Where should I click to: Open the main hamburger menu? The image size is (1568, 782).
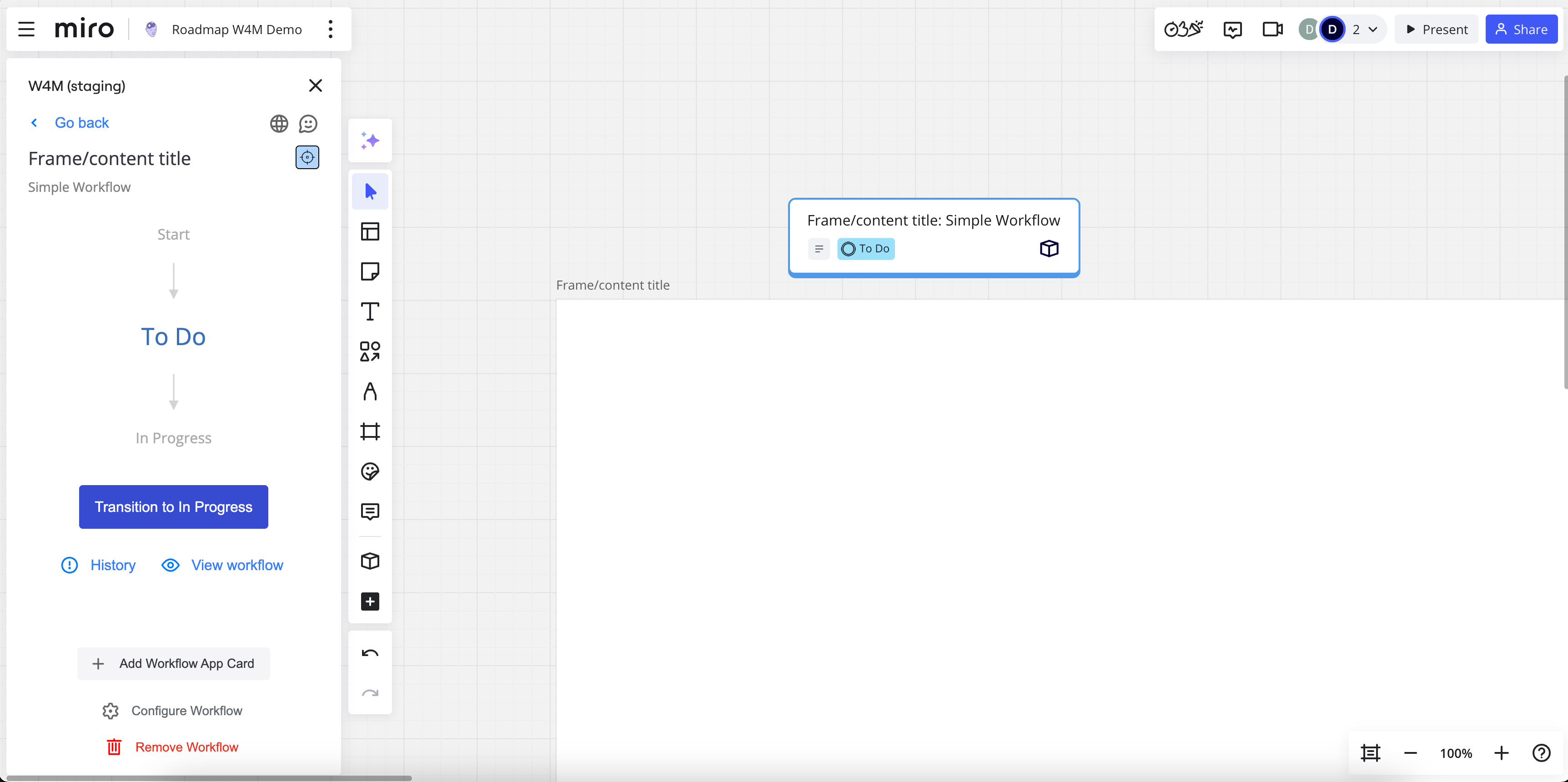(x=26, y=29)
